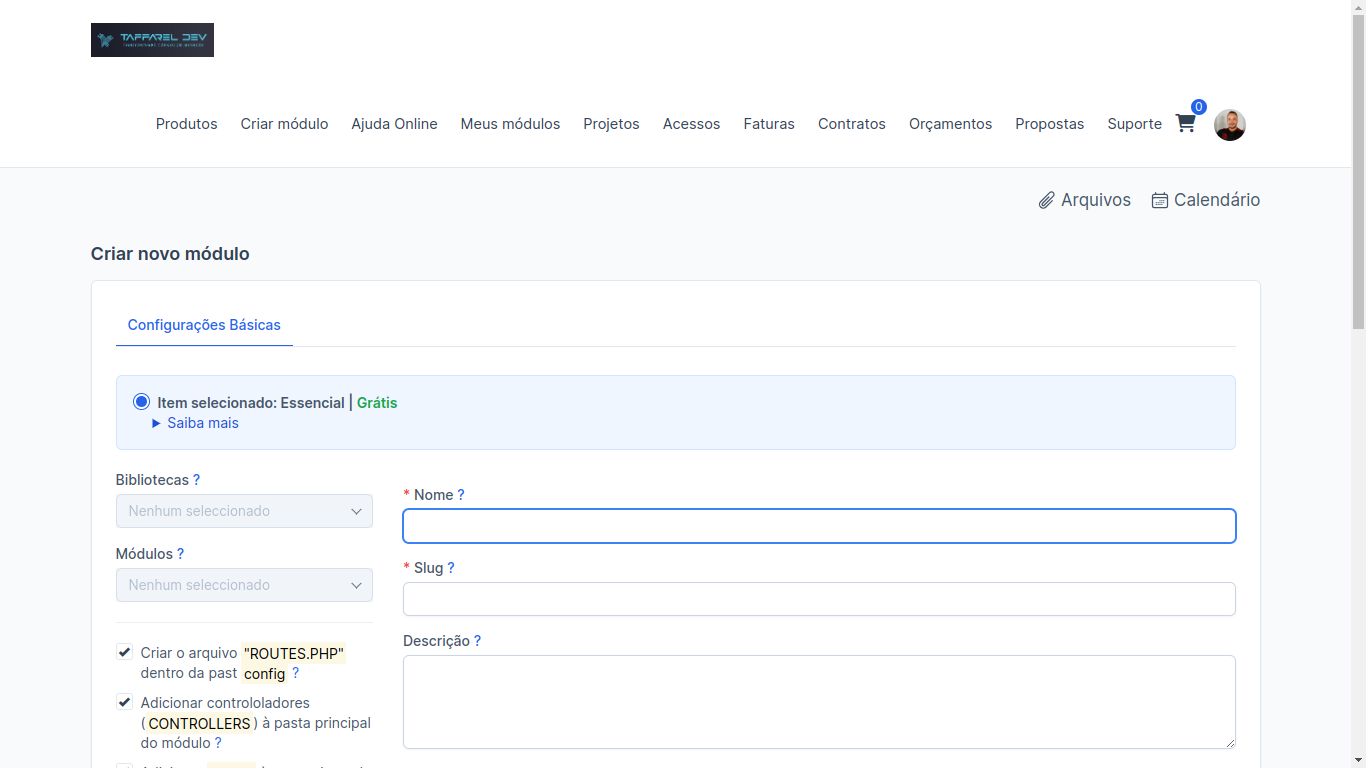Open the shopping cart icon

pyautogui.click(x=1185, y=123)
